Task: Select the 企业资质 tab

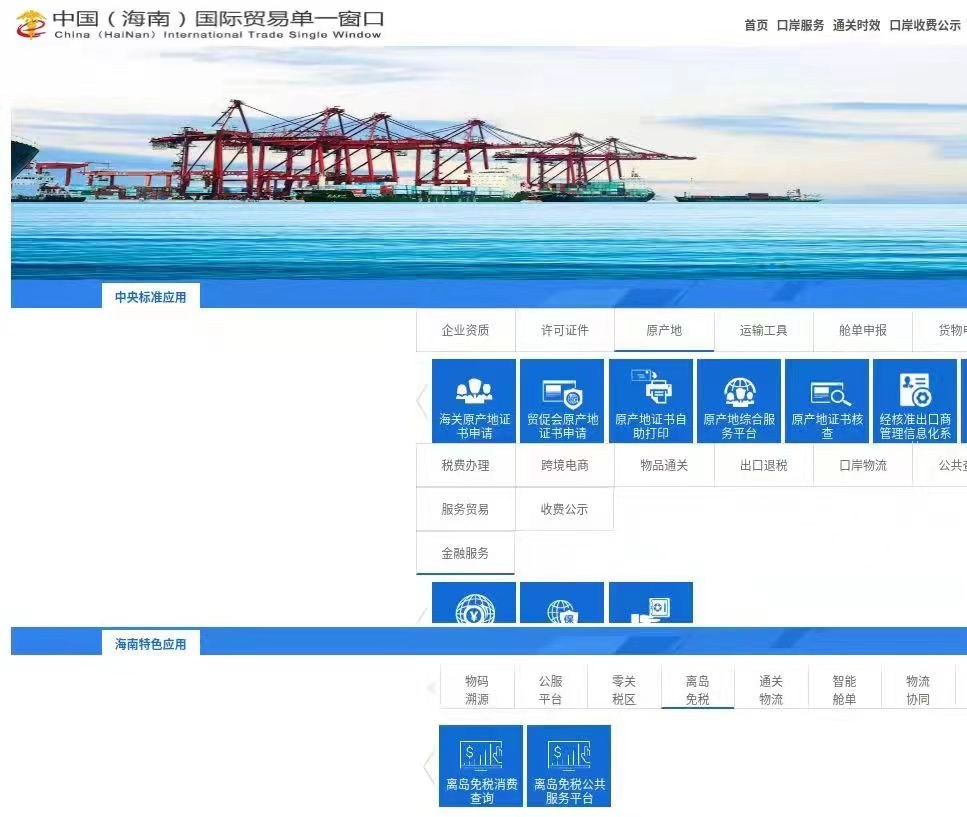Action: [466, 330]
